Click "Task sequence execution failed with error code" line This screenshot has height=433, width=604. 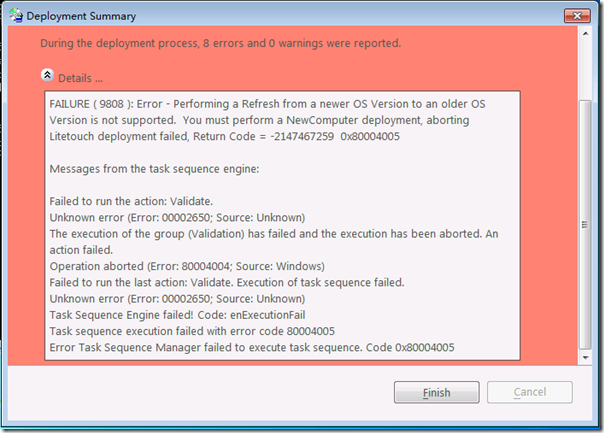(192, 331)
